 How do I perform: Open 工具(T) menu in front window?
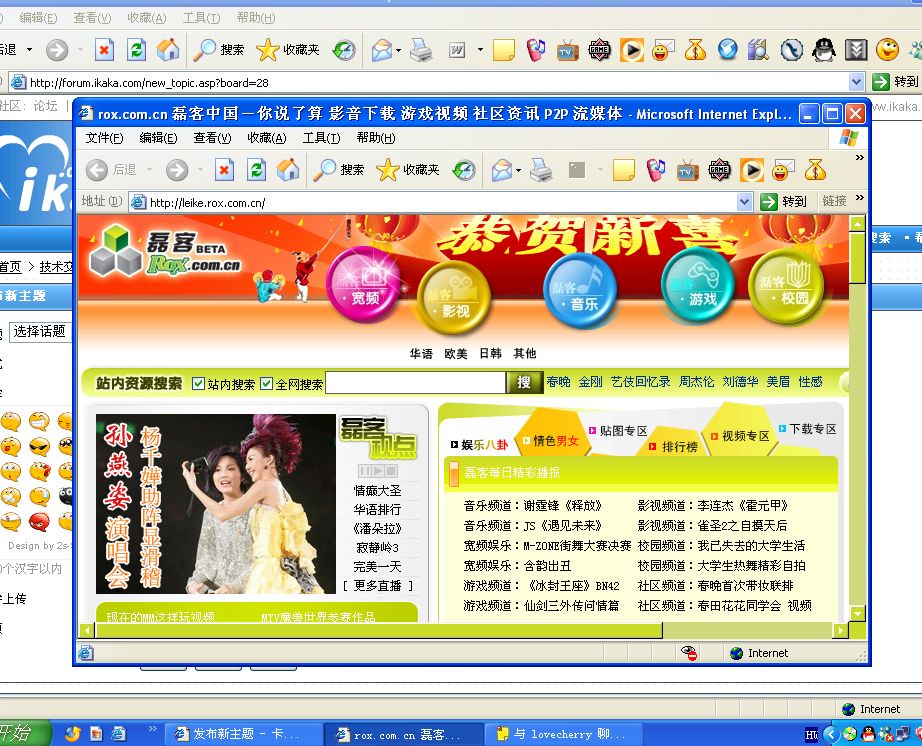click(321, 138)
